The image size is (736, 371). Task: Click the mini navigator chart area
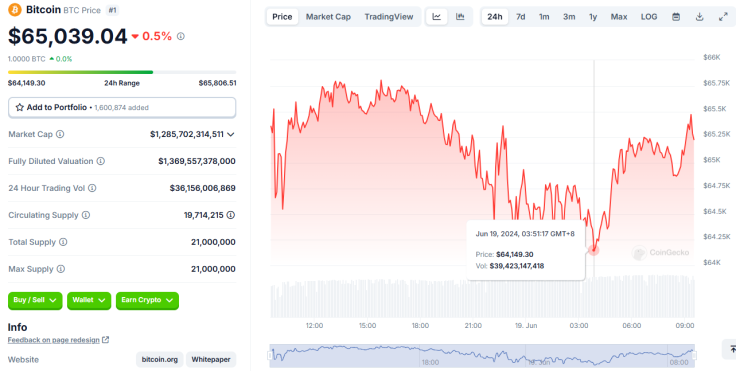(x=482, y=356)
